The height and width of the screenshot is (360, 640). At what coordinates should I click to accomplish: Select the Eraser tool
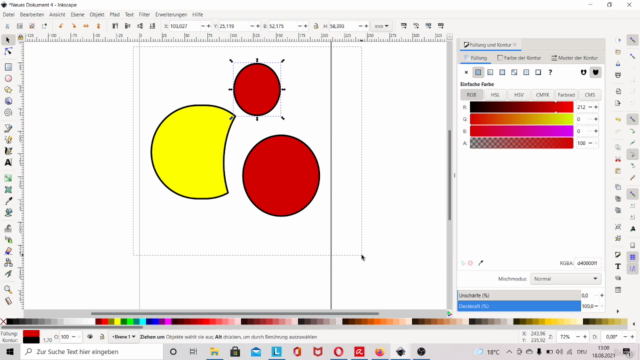(8, 251)
